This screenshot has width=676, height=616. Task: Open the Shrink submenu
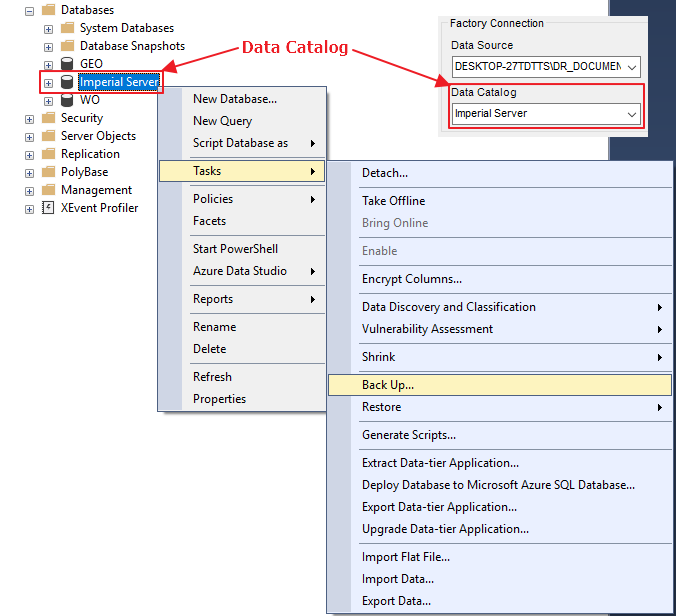[500, 357]
